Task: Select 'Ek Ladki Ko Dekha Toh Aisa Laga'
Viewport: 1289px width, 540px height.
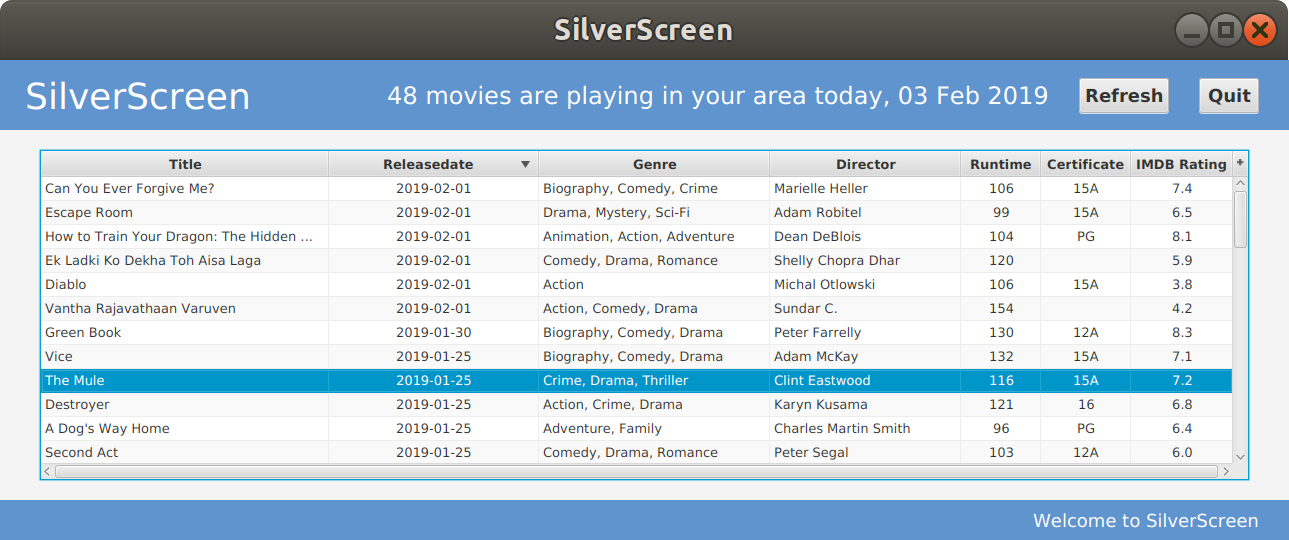Action: (153, 260)
